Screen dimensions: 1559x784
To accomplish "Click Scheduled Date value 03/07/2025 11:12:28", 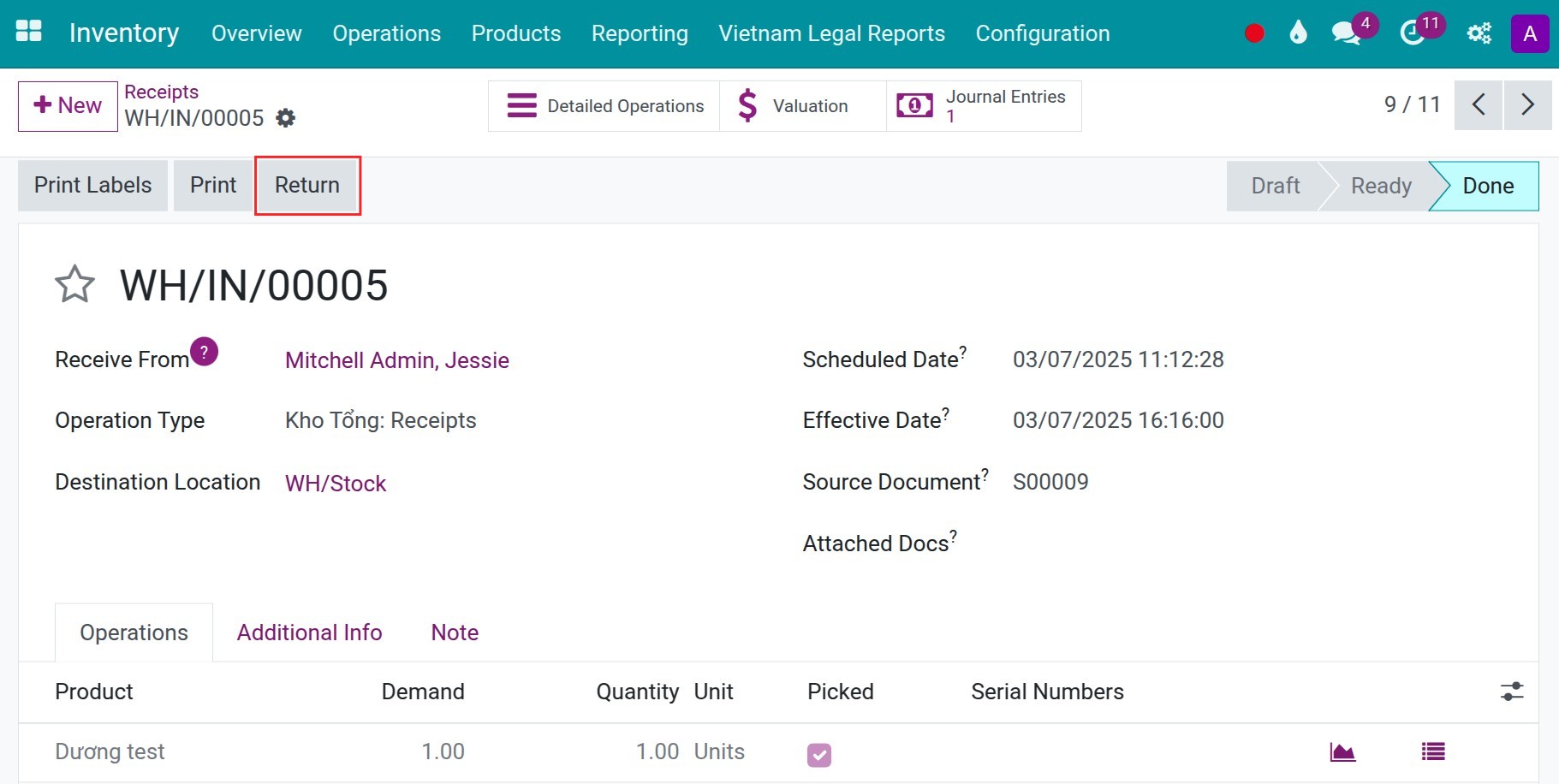I will point(1118,359).
